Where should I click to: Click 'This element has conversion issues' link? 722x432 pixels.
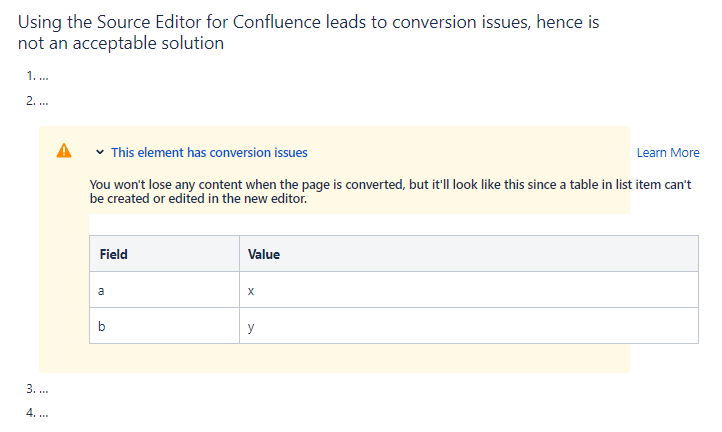coord(209,152)
